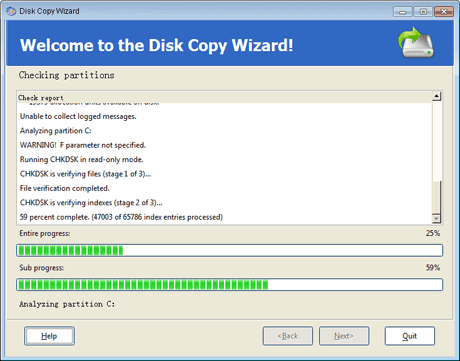Click the green arrow disk drive icon
This screenshot has width=460, height=361.
tap(416, 42)
